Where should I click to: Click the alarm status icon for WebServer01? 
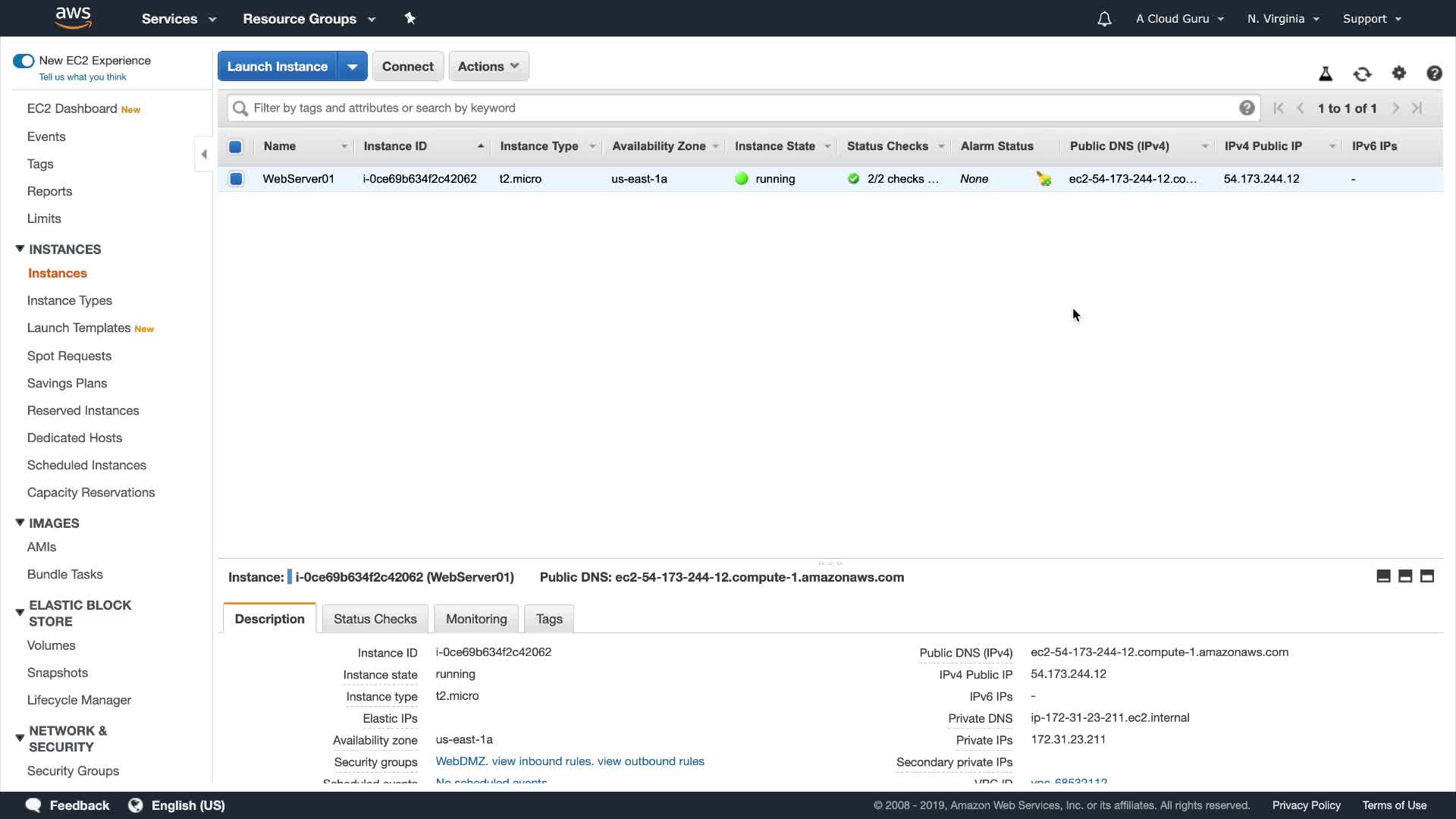1044,179
